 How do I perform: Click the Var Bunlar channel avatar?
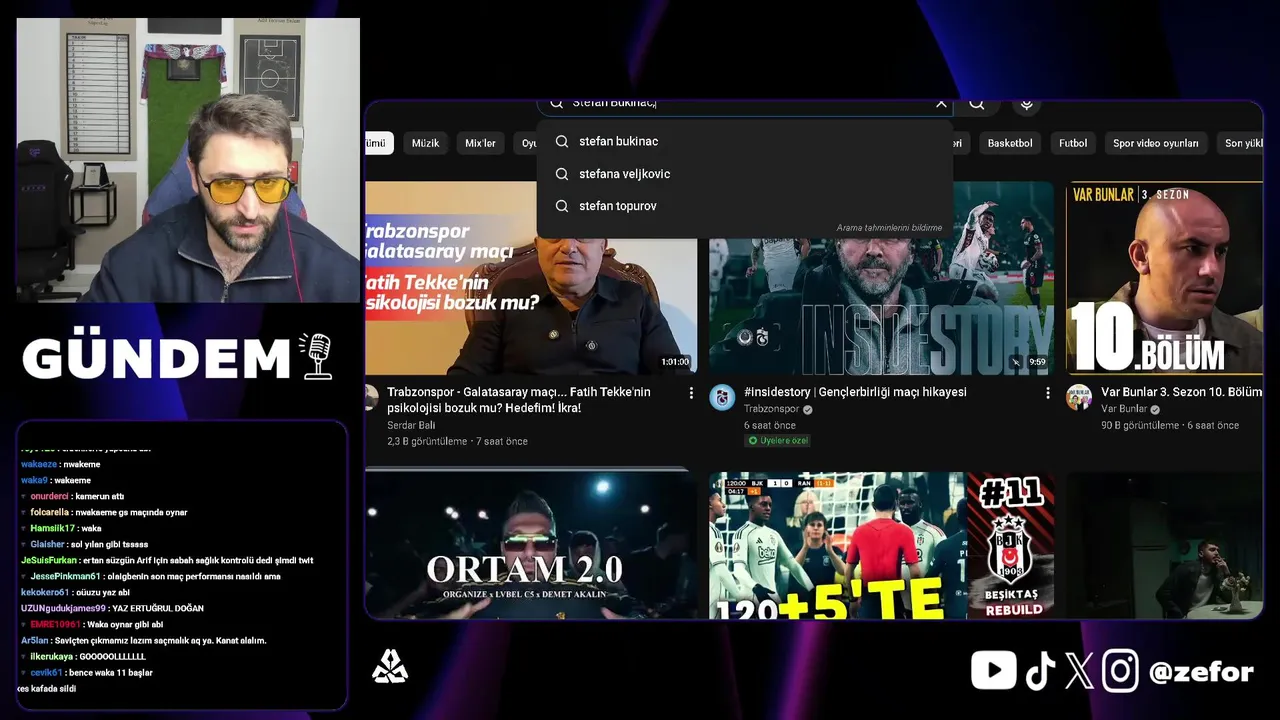1079,397
